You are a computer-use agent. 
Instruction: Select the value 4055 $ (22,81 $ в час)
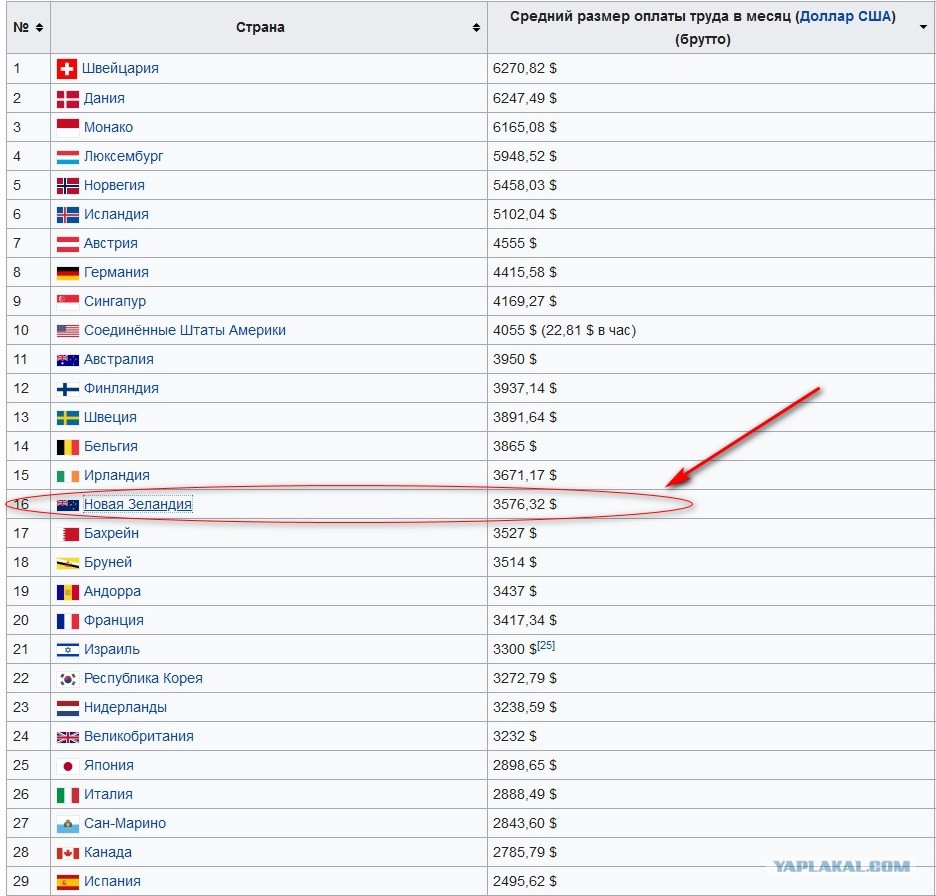click(x=564, y=330)
